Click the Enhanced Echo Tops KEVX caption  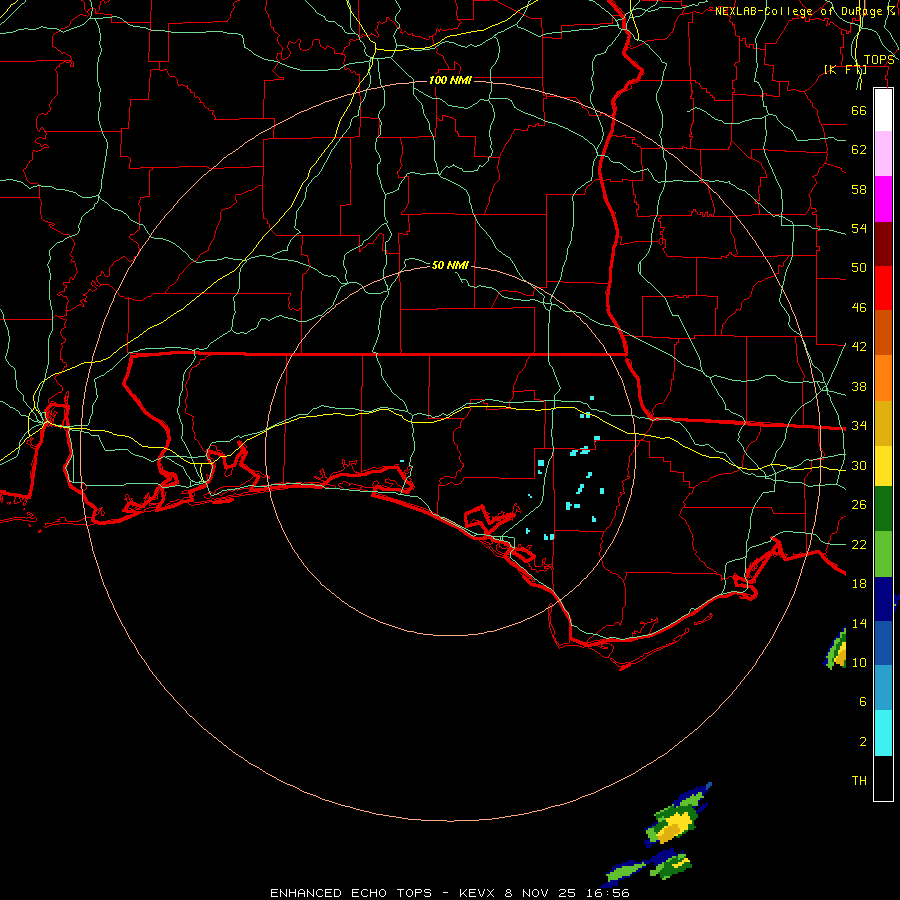pos(449,893)
